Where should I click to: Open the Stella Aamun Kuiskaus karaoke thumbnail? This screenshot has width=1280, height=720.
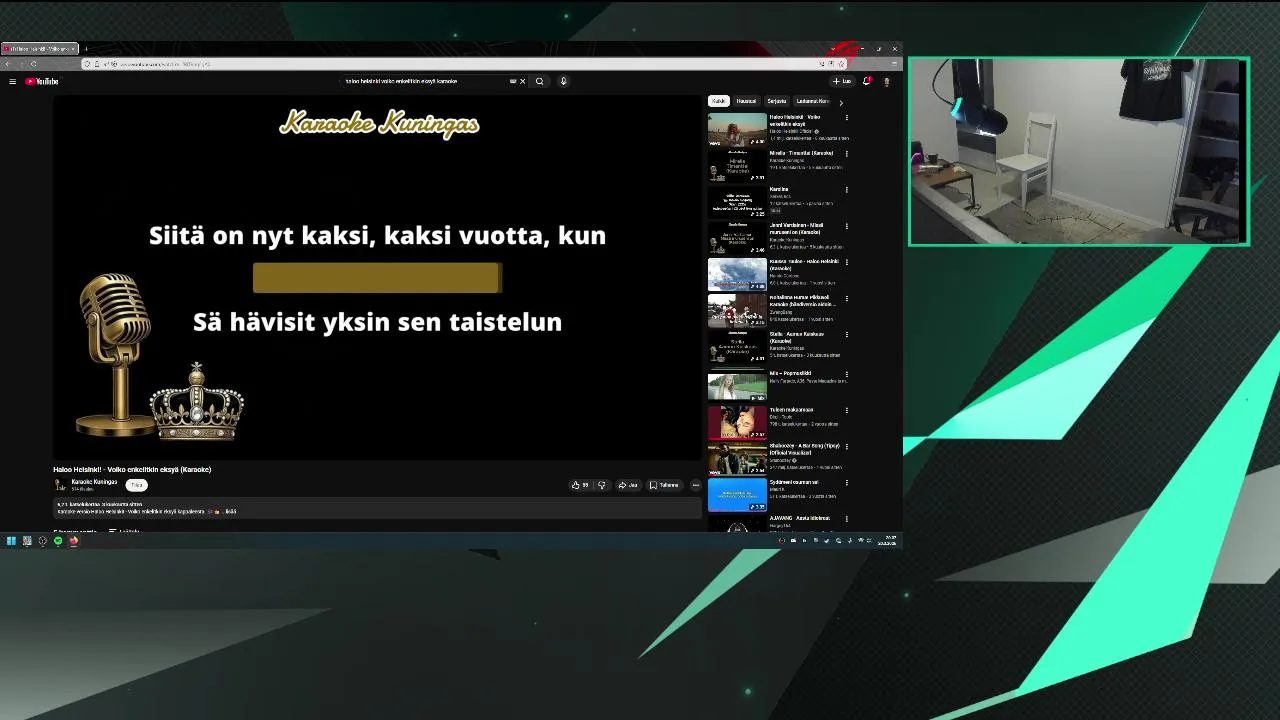tap(737, 347)
